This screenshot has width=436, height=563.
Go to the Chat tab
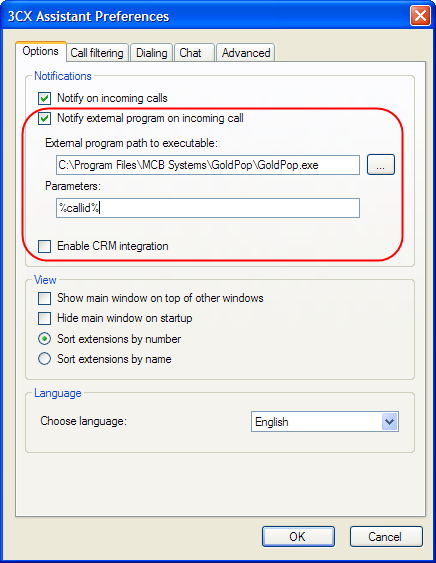194,53
